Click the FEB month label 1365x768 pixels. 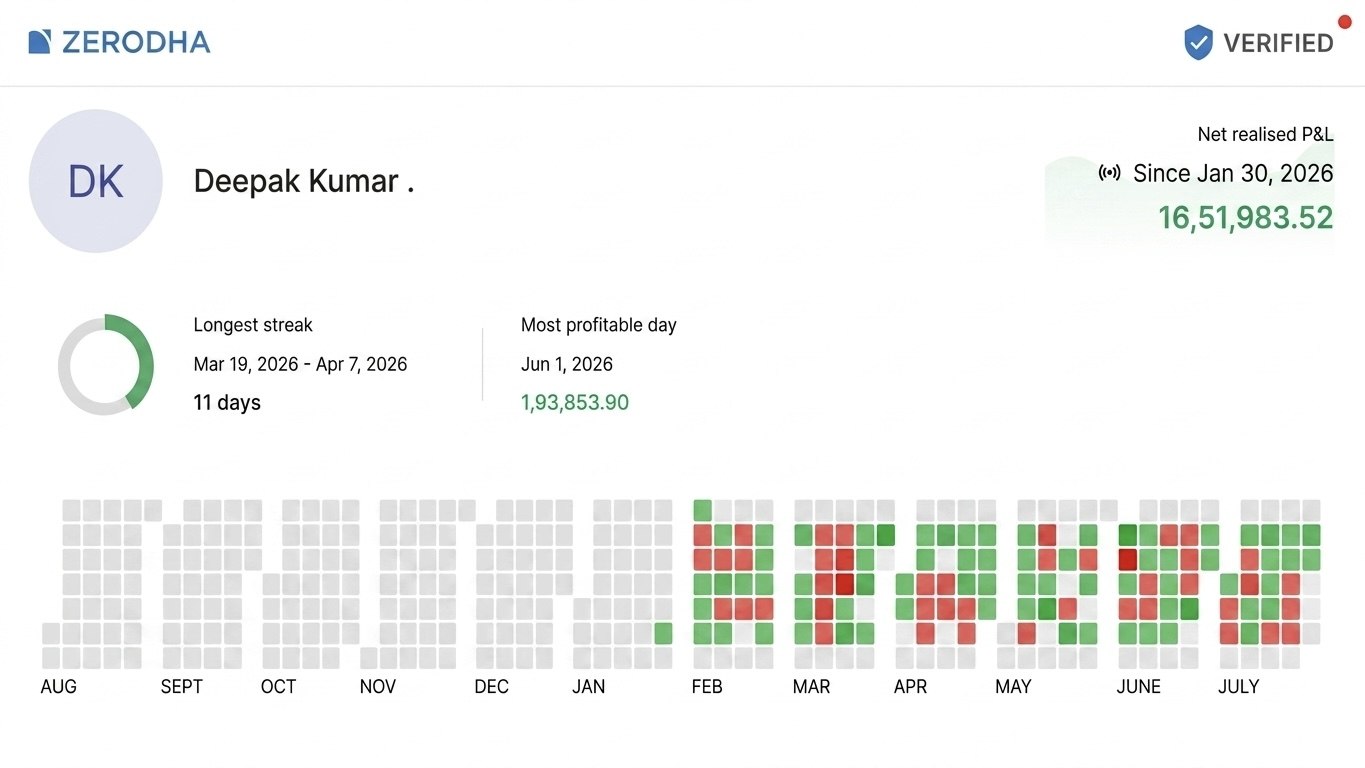[707, 687]
